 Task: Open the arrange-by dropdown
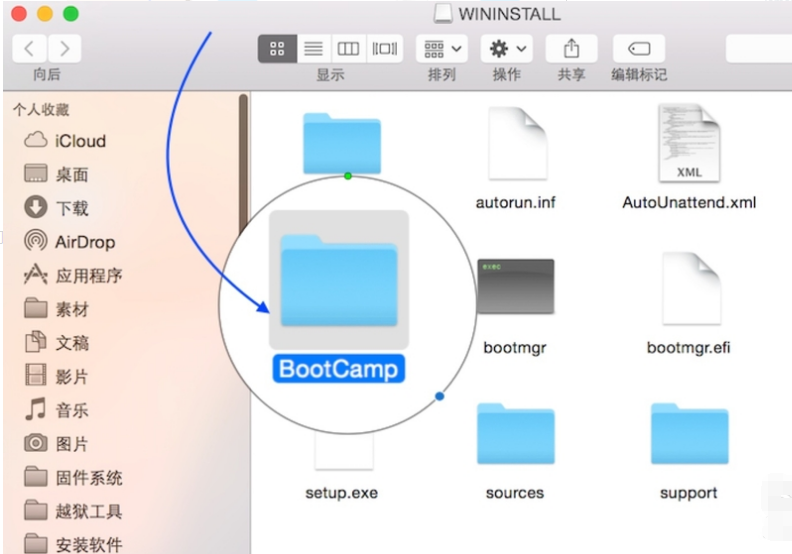click(441, 48)
